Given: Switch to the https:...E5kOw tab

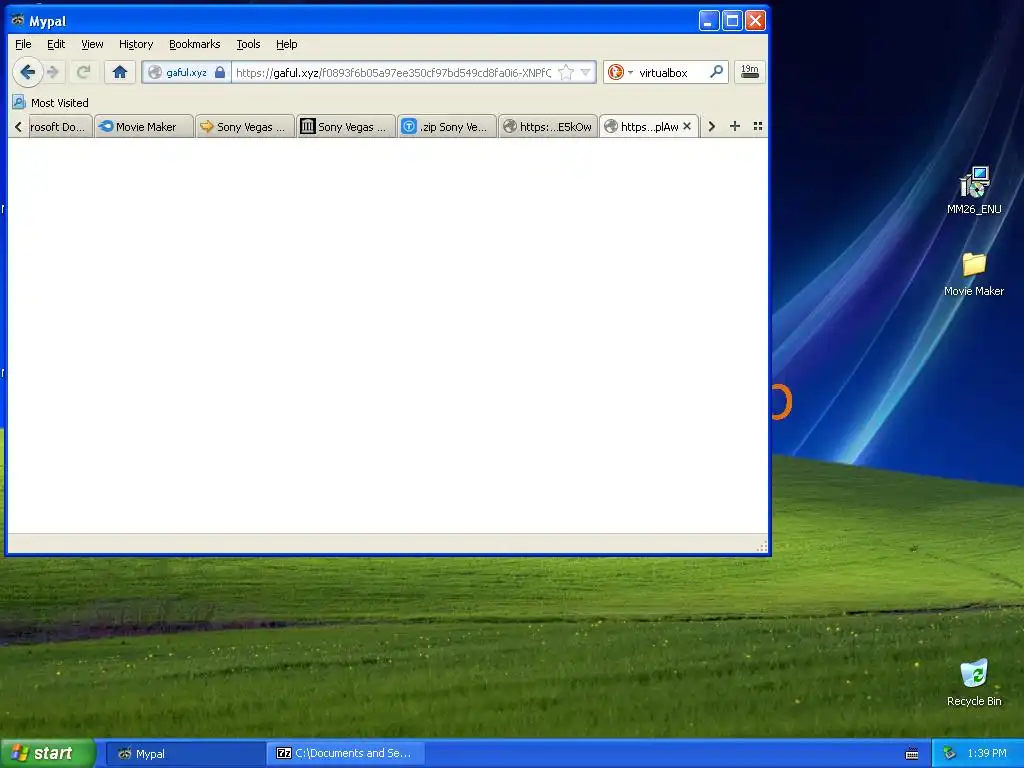Looking at the screenshot, I should [549, 127].
